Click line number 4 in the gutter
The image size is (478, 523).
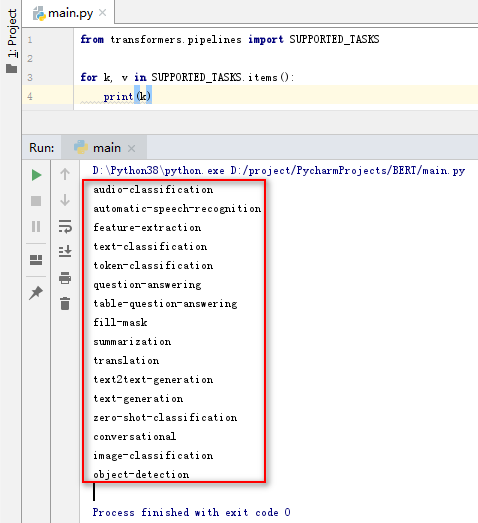(x=30, y=97)
